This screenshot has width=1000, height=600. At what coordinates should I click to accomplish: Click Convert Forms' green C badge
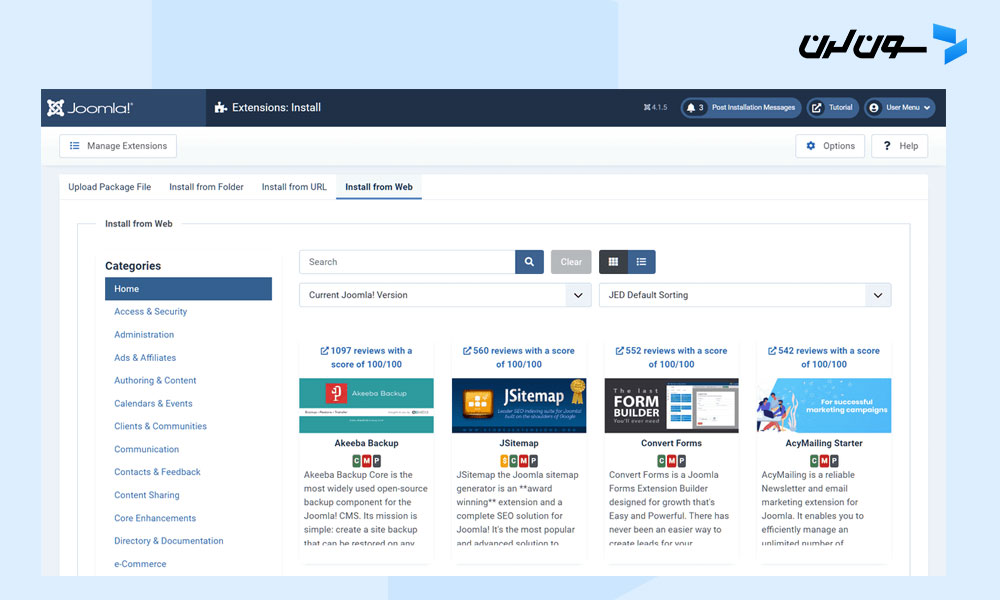[x=661, y=460]
